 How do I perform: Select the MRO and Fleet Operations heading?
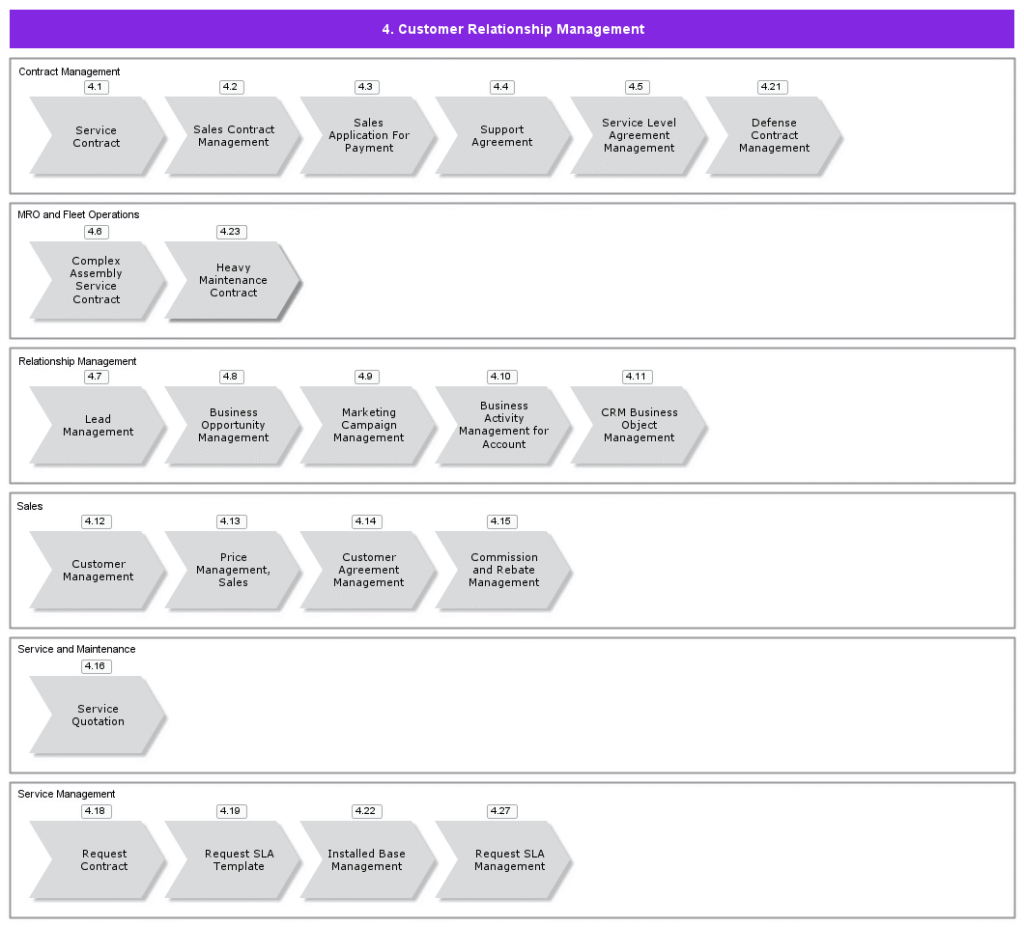(x=78, y=215)
